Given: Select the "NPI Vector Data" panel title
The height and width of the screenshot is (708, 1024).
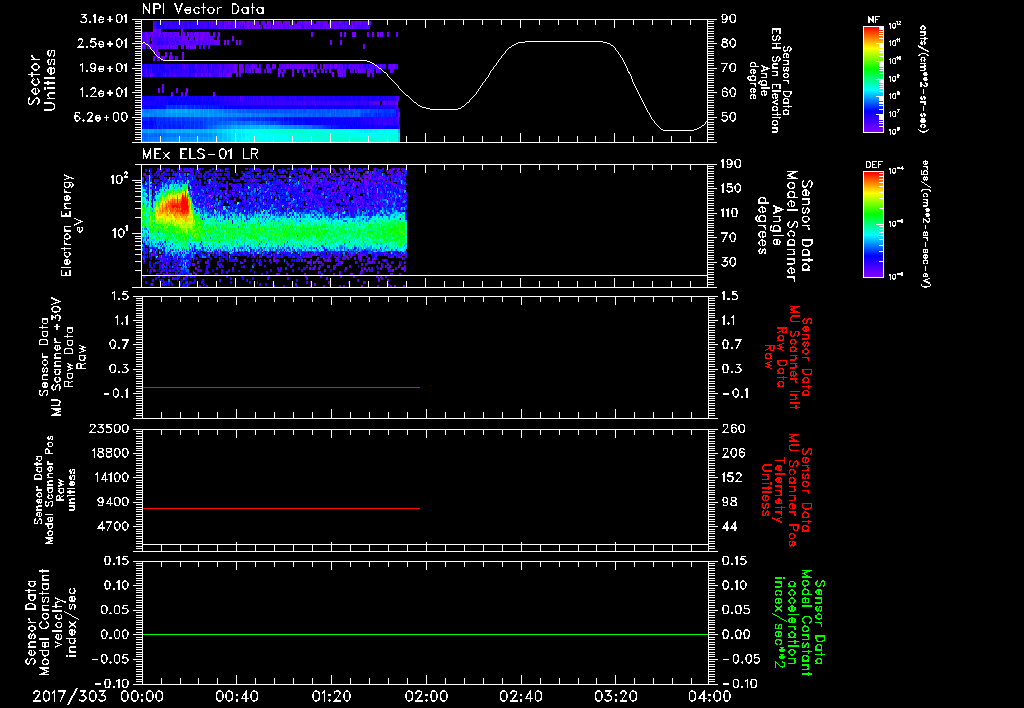Looking at the screenshot, I should [x=204, y=9].
